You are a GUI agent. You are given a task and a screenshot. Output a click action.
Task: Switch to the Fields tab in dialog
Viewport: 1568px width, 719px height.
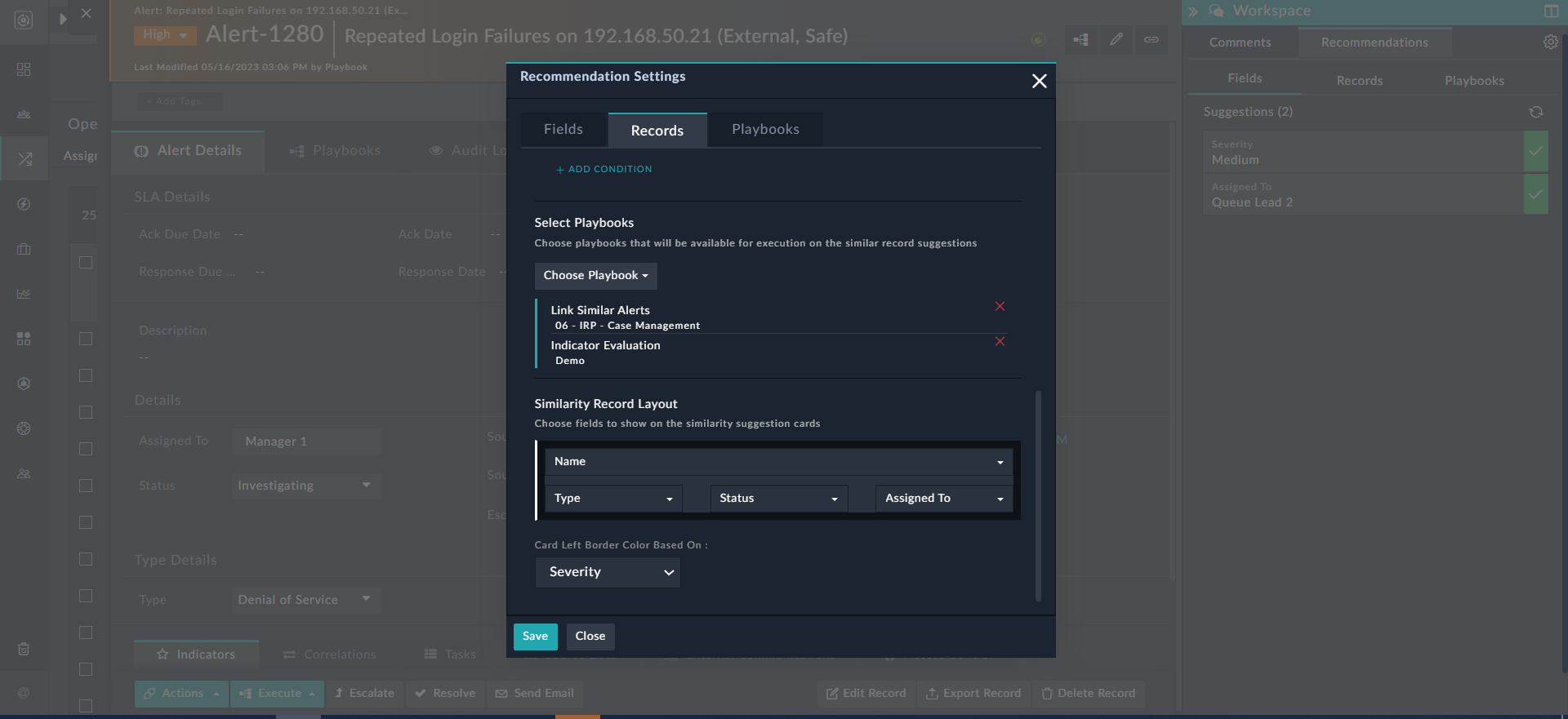coord(563,130)
